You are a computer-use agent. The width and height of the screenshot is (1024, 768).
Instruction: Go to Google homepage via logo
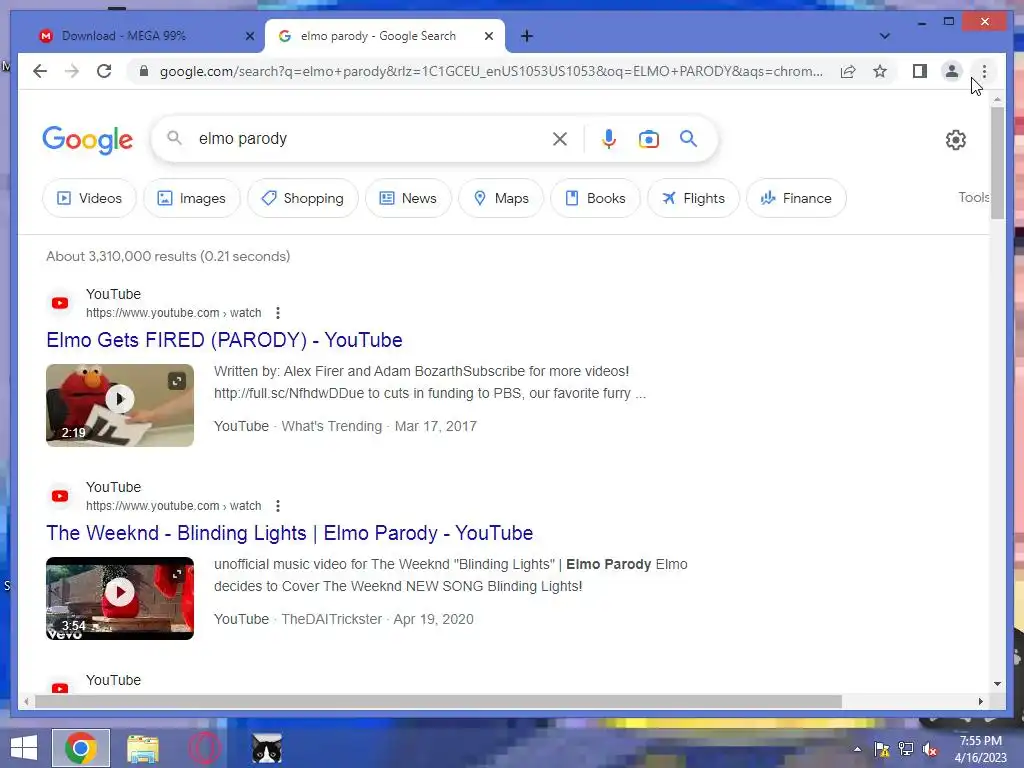pyautogui.click(x=88, y=139)
